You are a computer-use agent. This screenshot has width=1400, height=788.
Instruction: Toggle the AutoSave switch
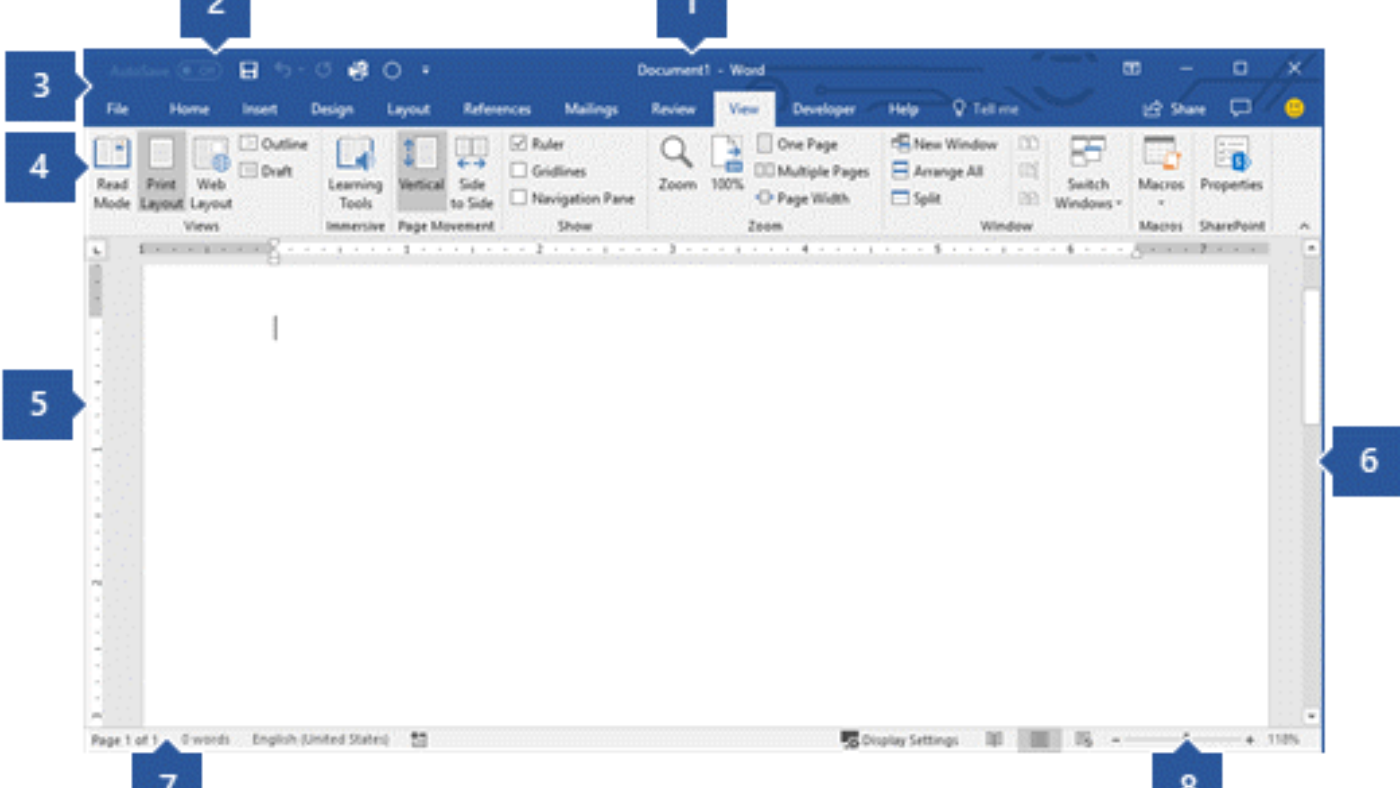click(x=198, y=71)
